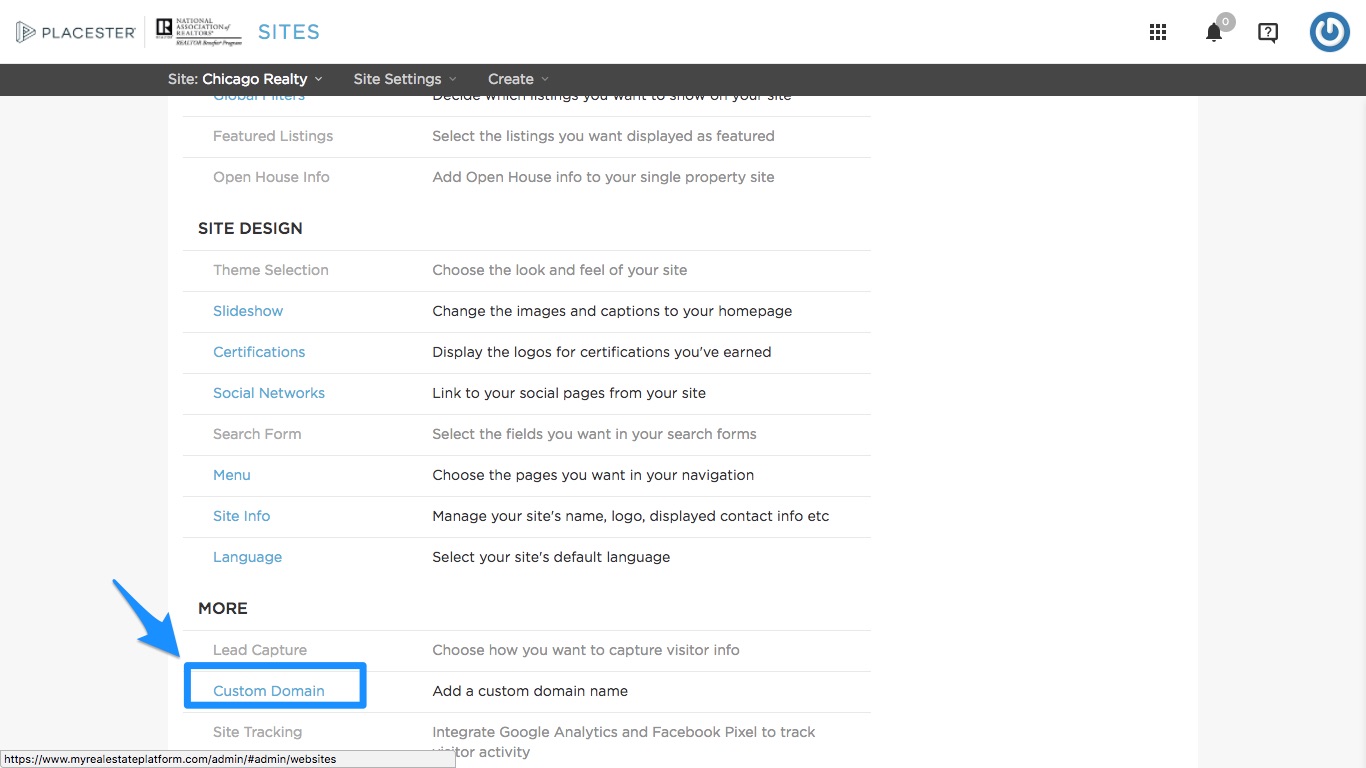The height and width of the screenshot is (768, 1366).
Task: Expand the Create dropdown menu
Action: pos(518,79)
